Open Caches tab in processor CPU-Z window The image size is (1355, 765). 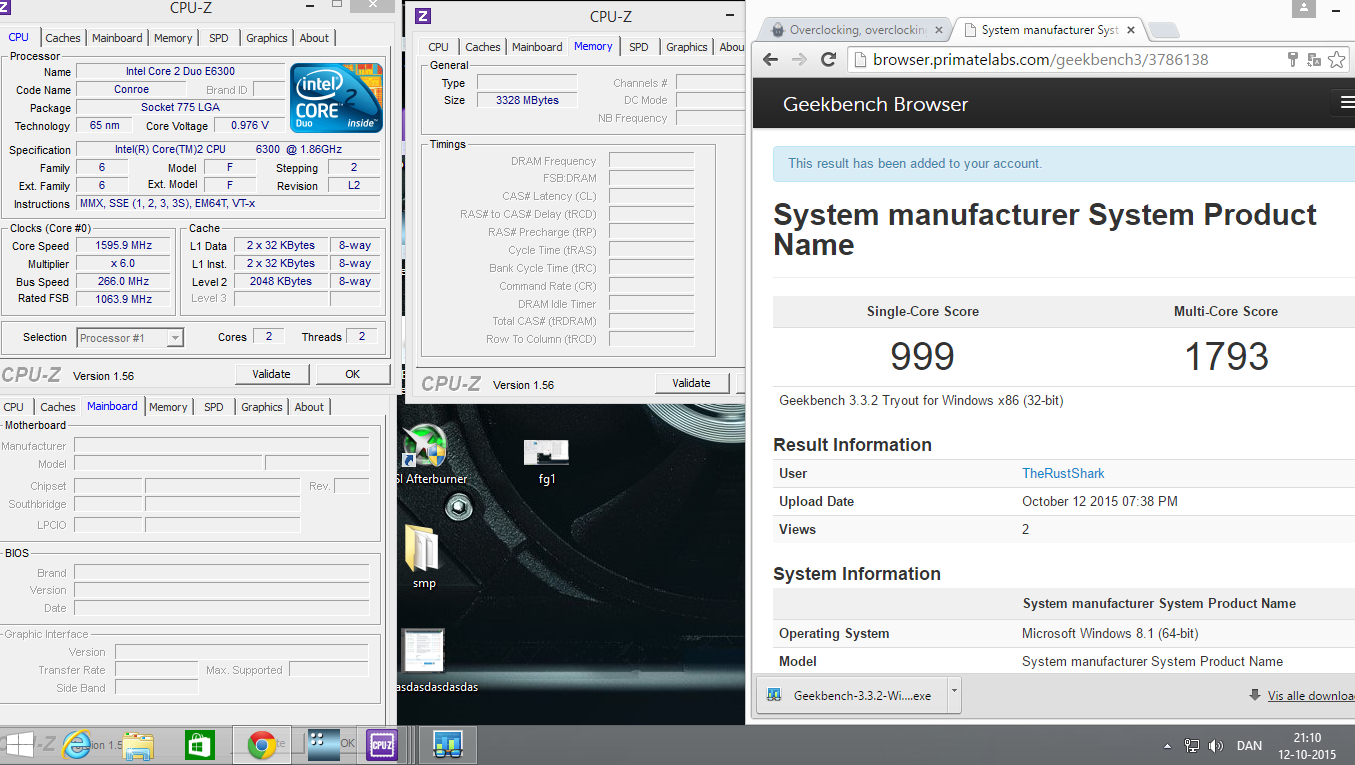(x=63, y=38)
